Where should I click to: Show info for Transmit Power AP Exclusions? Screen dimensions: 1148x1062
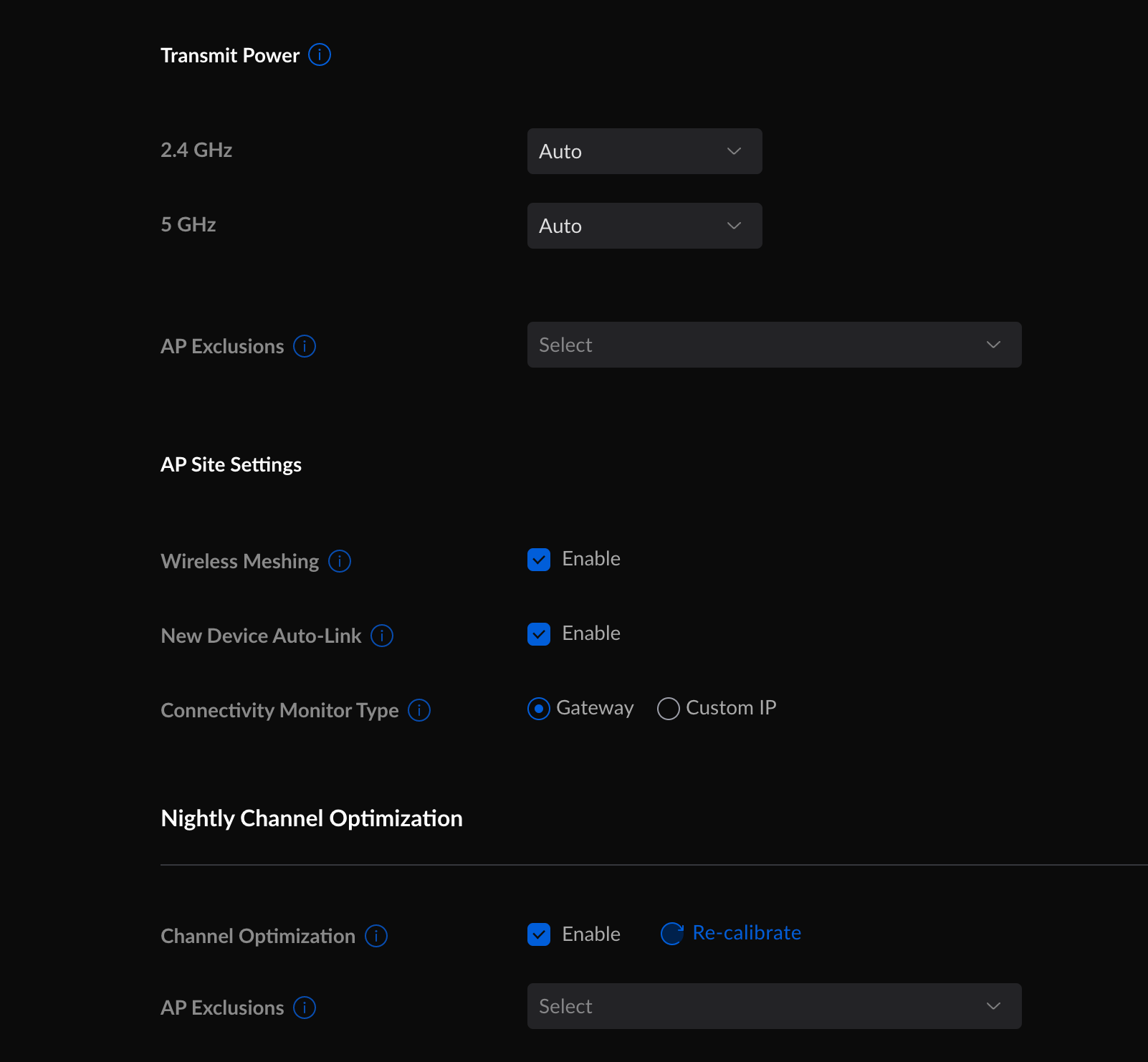[305, 346]
